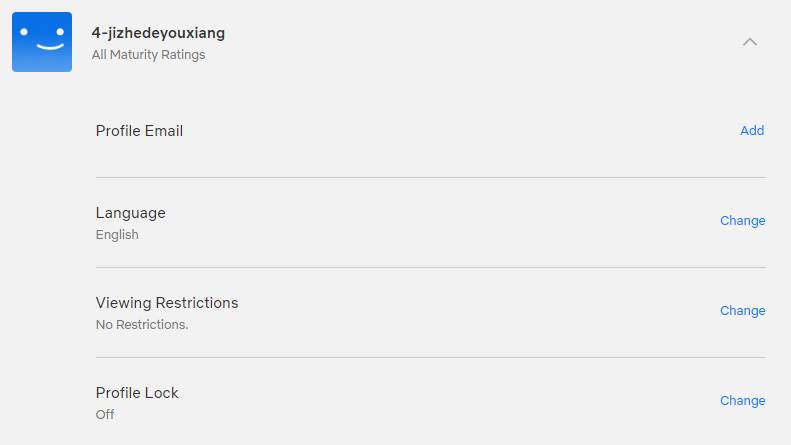Click the blue smiley profile avatar
The image size is (791, 445).
pyautogui.click(x=42, y=42)
